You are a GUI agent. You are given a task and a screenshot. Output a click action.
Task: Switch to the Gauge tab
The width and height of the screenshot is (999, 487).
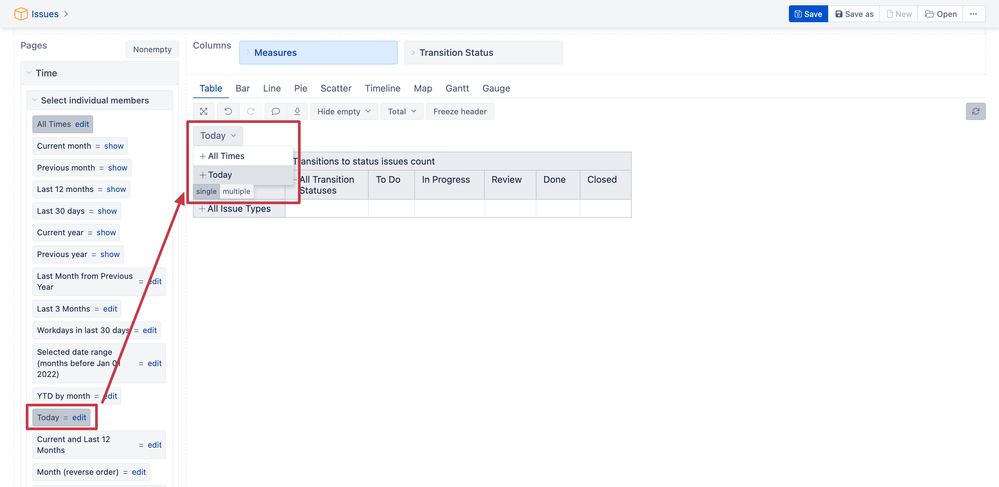(496, 89)
